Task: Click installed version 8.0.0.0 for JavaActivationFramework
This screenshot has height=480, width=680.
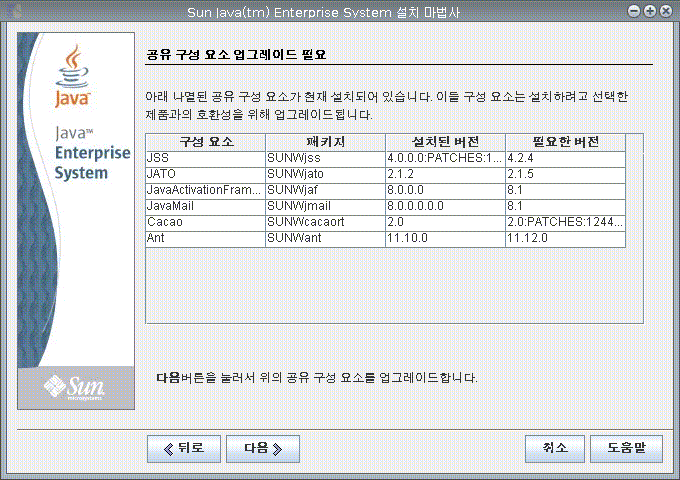Action: (x=445, y=191)
